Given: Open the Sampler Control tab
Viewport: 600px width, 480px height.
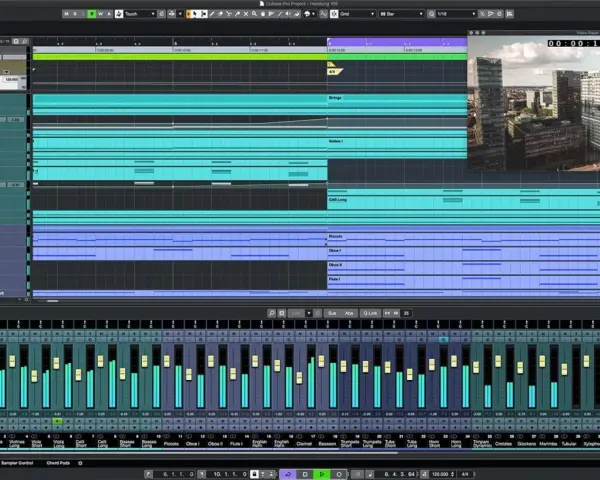Looking at the screenshot, I should pos(17,463).
